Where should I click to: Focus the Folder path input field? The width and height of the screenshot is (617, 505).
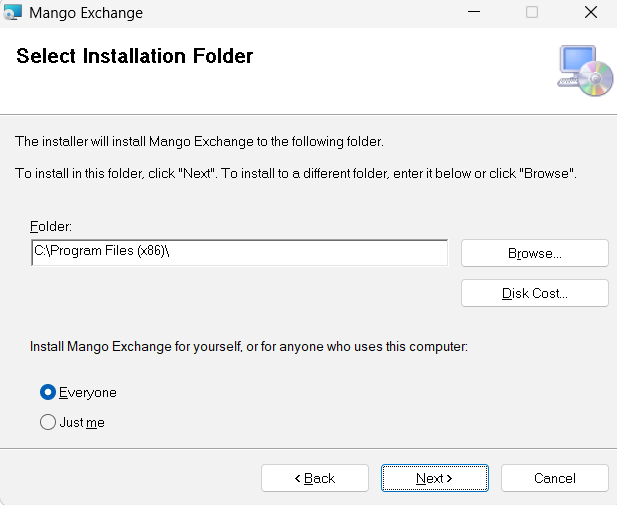point(239,253)
